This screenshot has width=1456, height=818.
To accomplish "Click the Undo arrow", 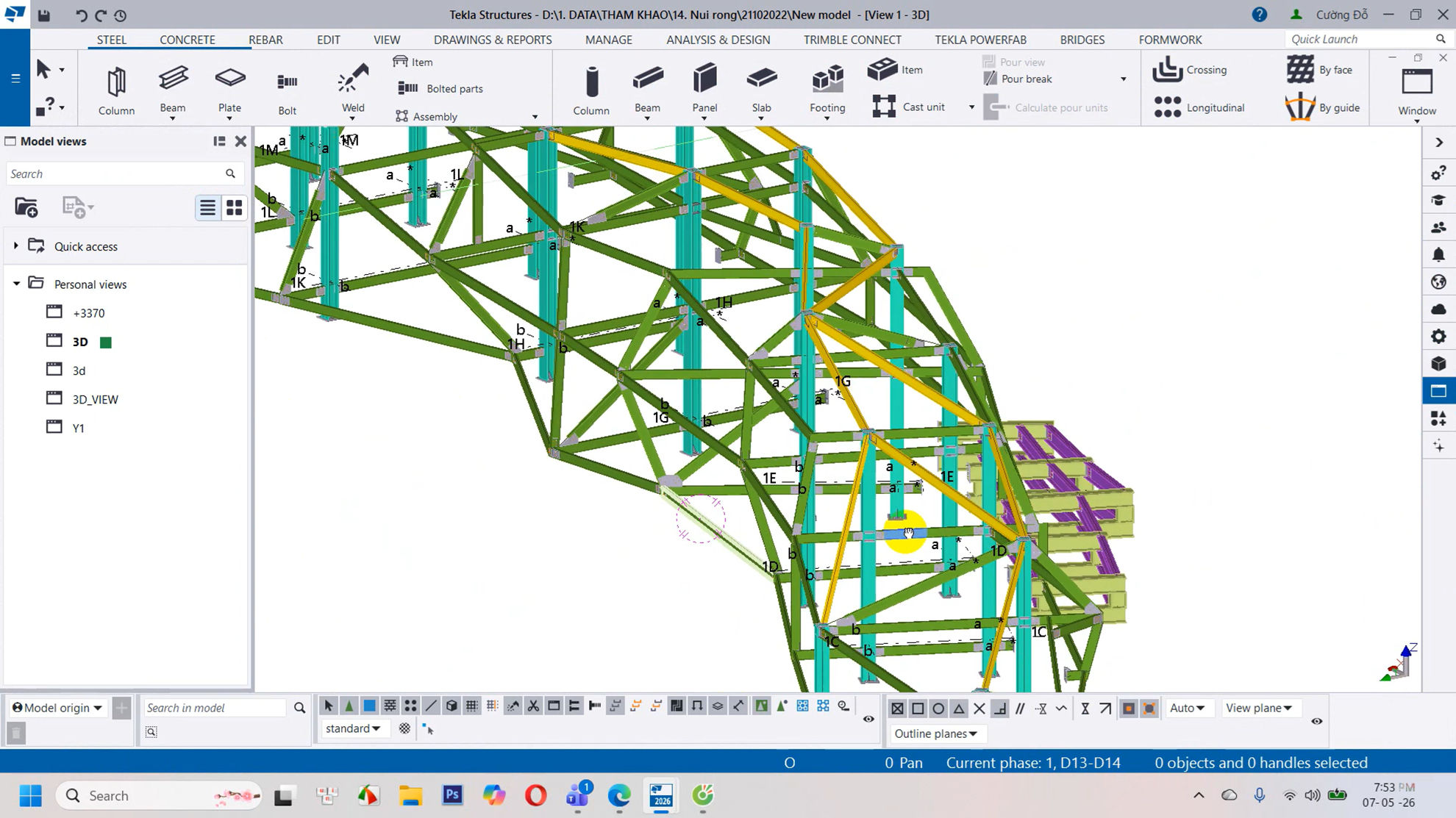I will [x=81, y=15].
